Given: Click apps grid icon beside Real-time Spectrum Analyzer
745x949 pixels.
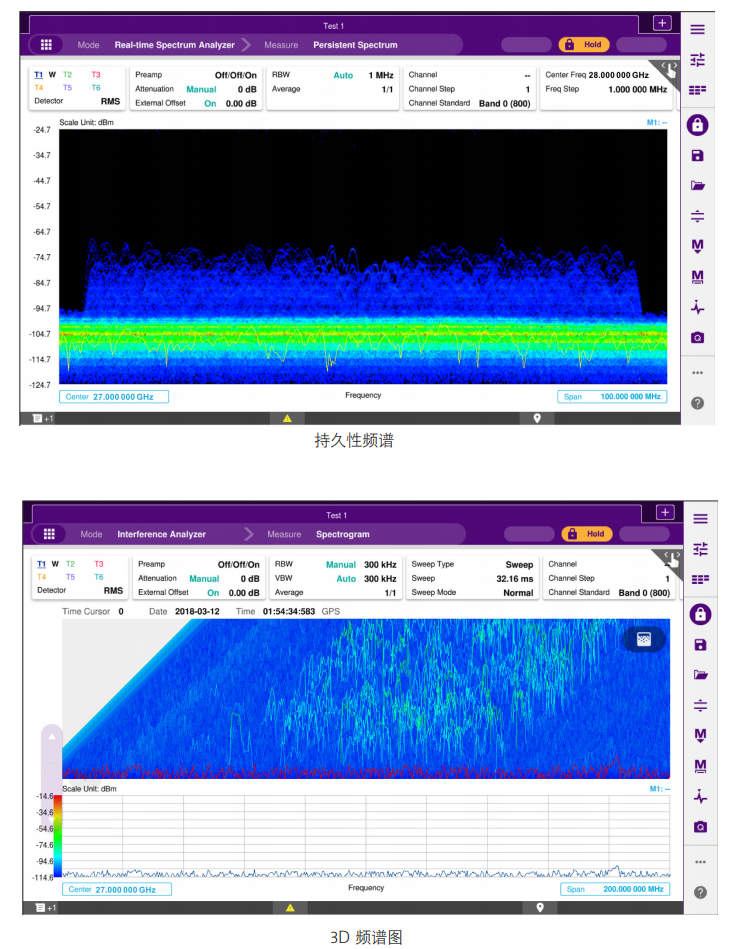Looking at the screenshot, I should point(46,44).
